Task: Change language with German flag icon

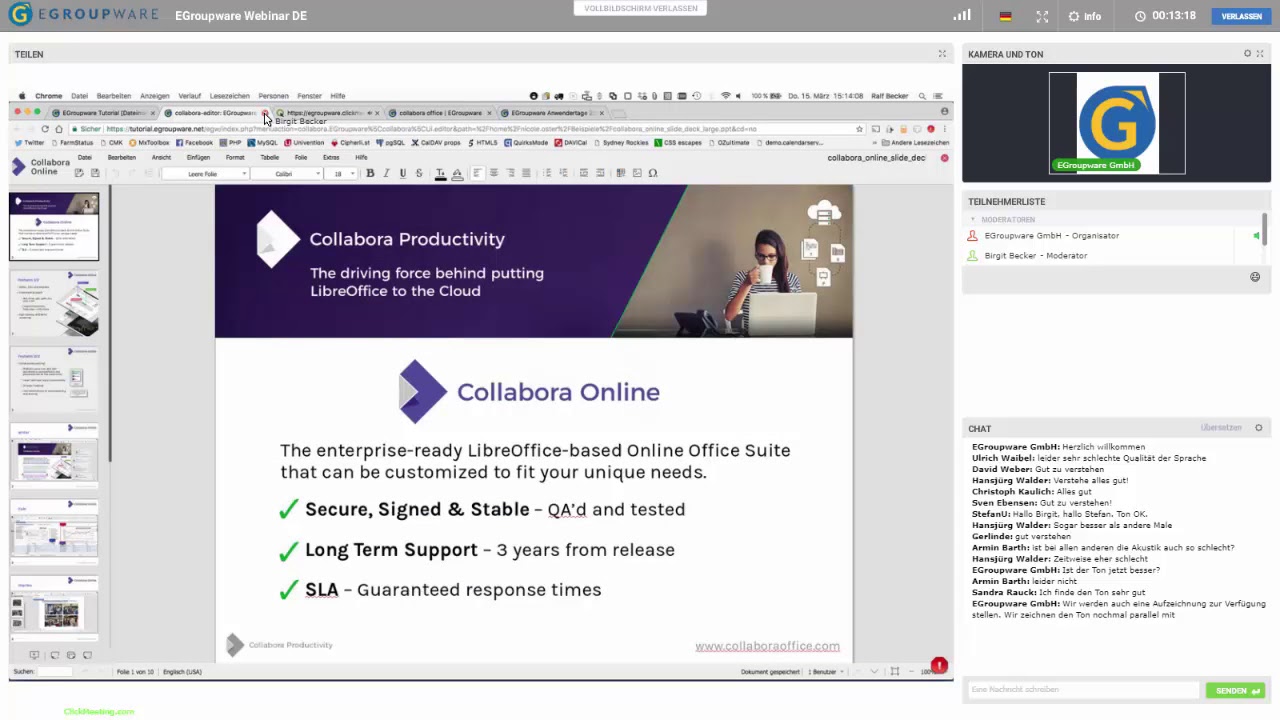Action: point(1005,16)
